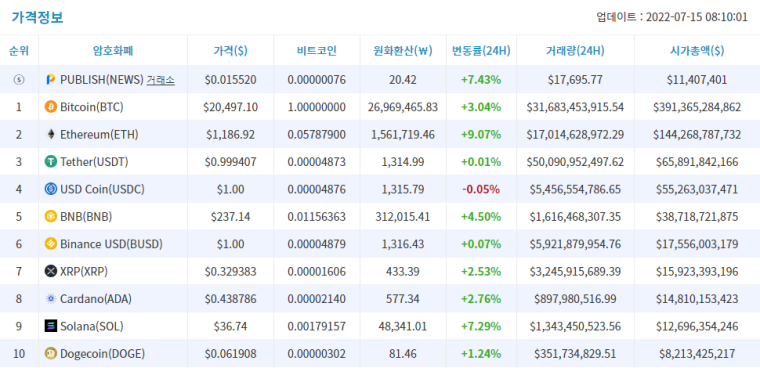Image resolution: width=760 pixels, height=368 pixels.
Task: Open the Binance USD(BUSD) coin name
Action: coord(111,244)
